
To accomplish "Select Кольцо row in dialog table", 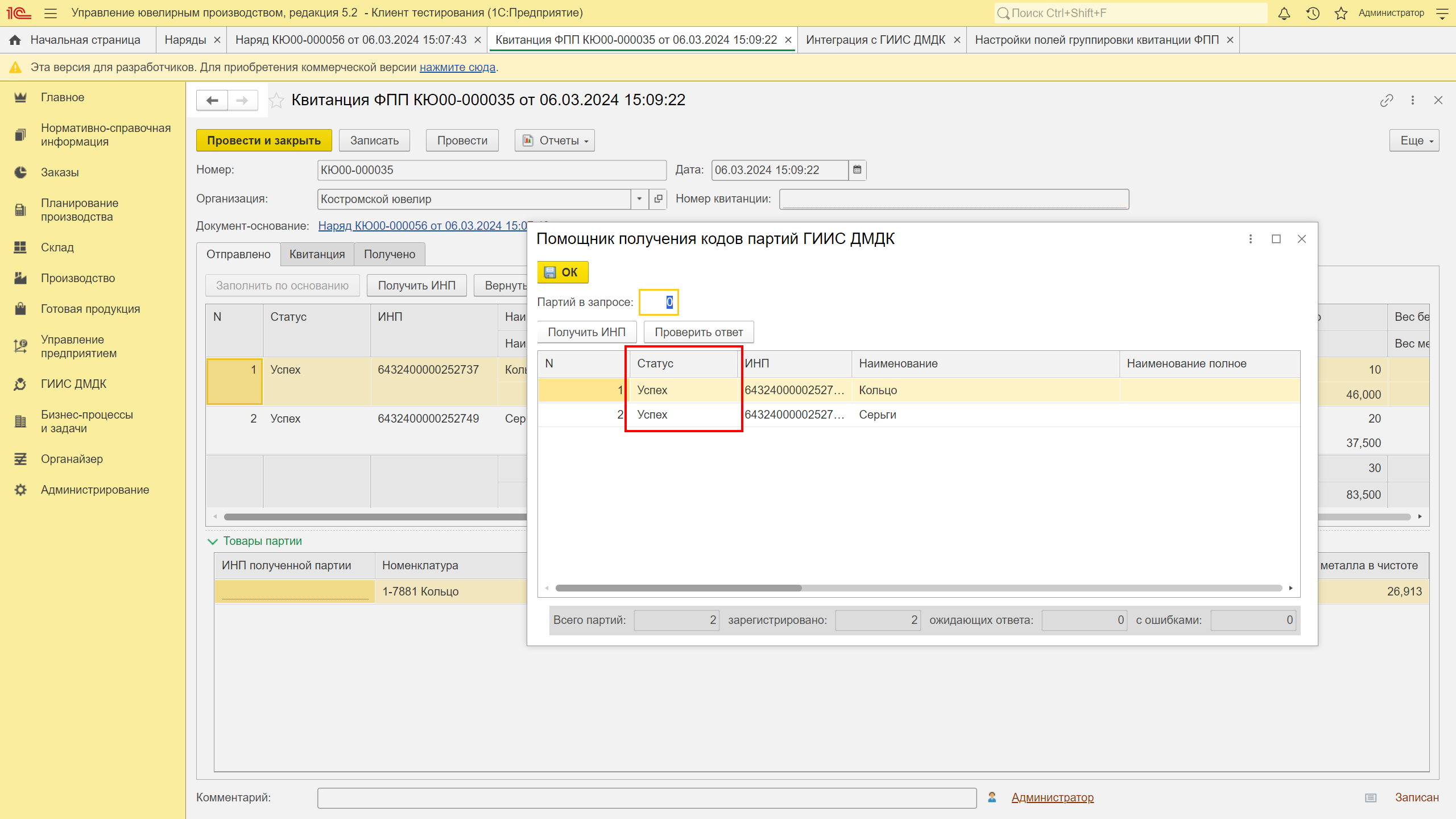I will pos(919,390).
